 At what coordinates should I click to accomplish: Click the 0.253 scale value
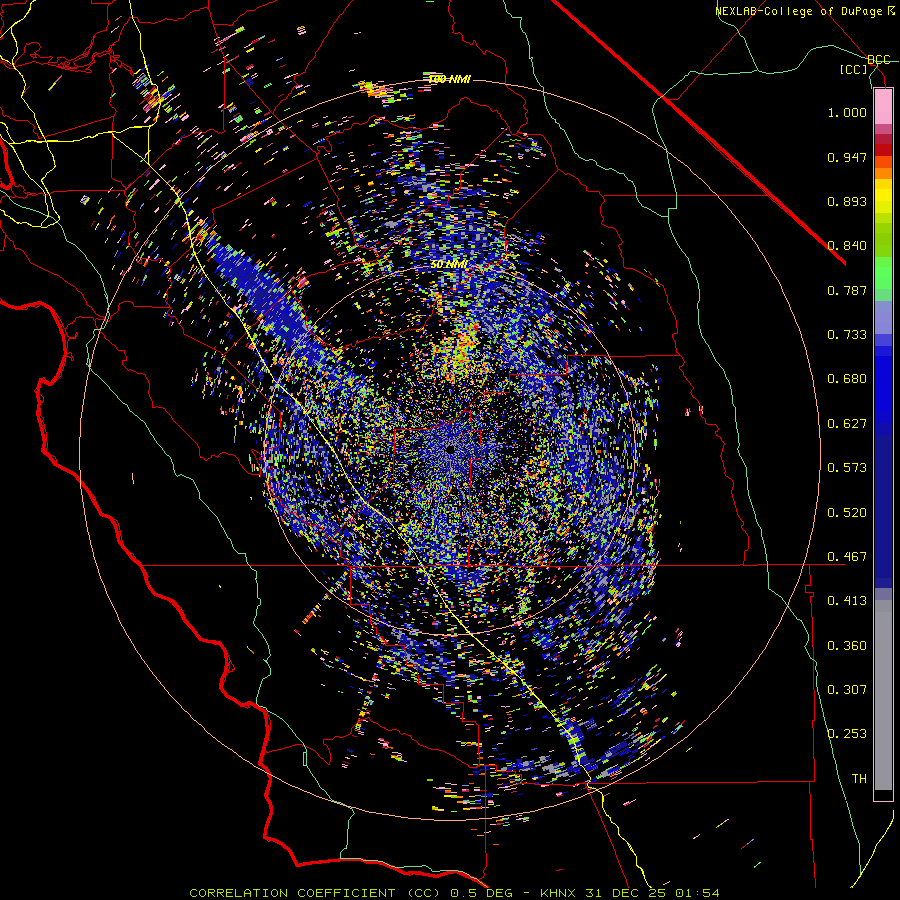[847, 734]
